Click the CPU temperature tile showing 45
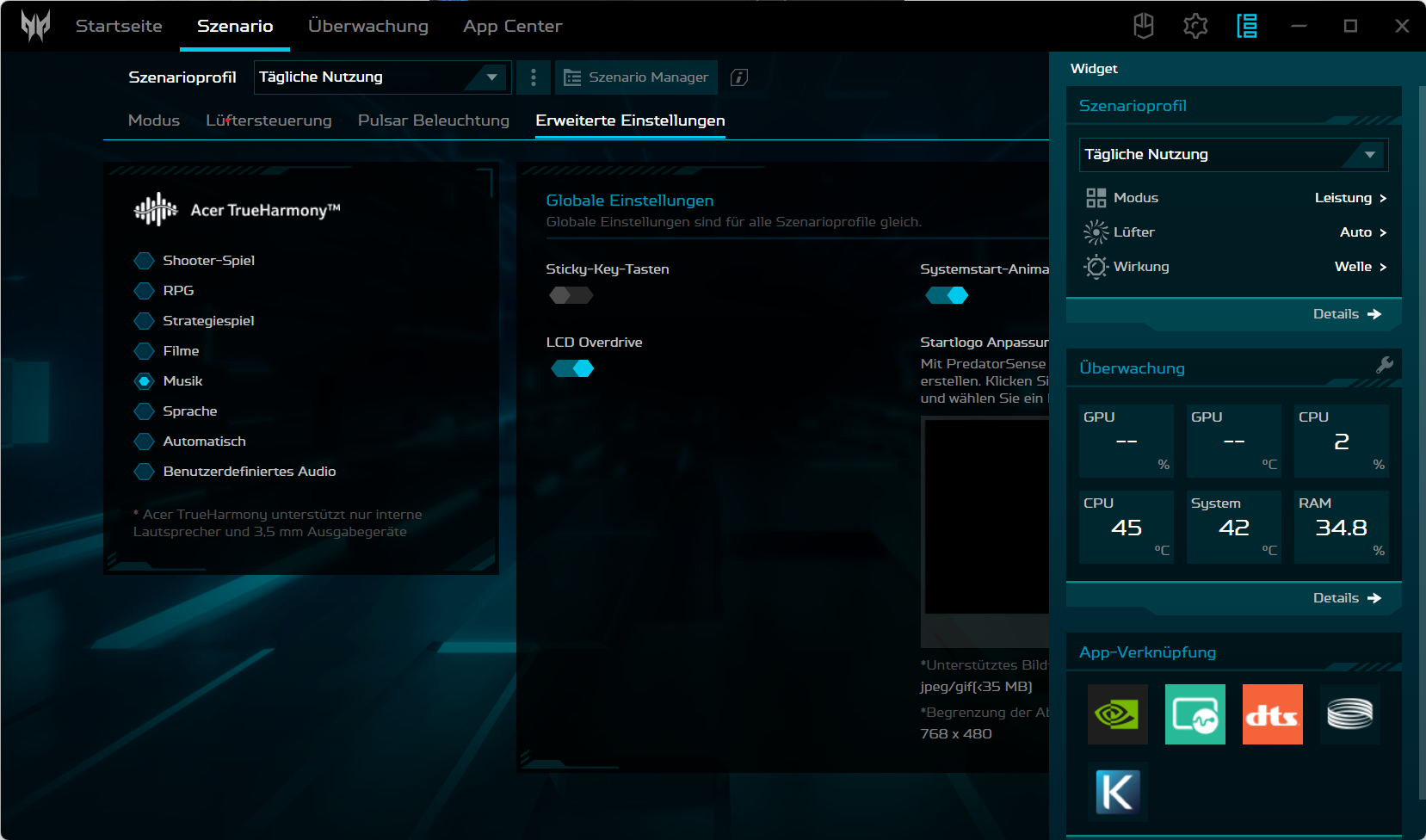This screenshot has width=1426, height=840. pyautogui.click(x=1127, y=527)
